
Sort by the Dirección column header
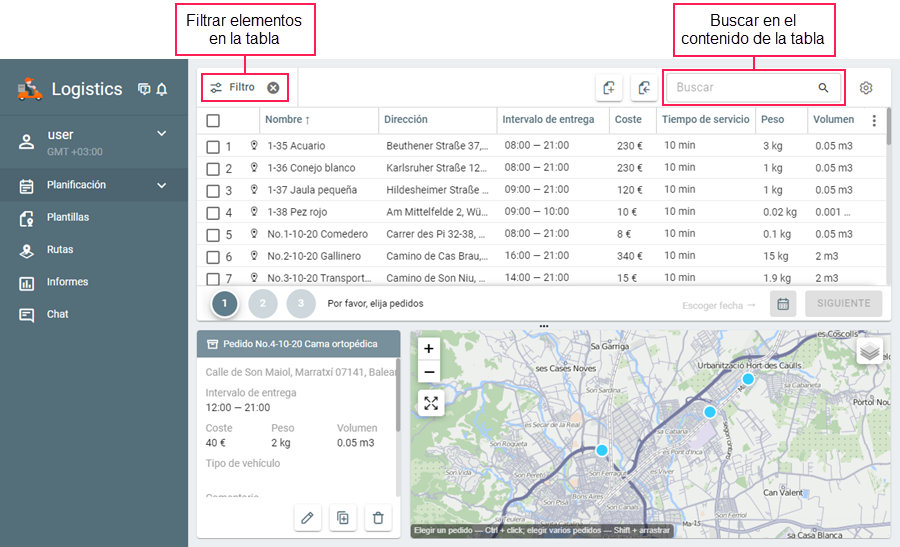(x=406, y=119)
